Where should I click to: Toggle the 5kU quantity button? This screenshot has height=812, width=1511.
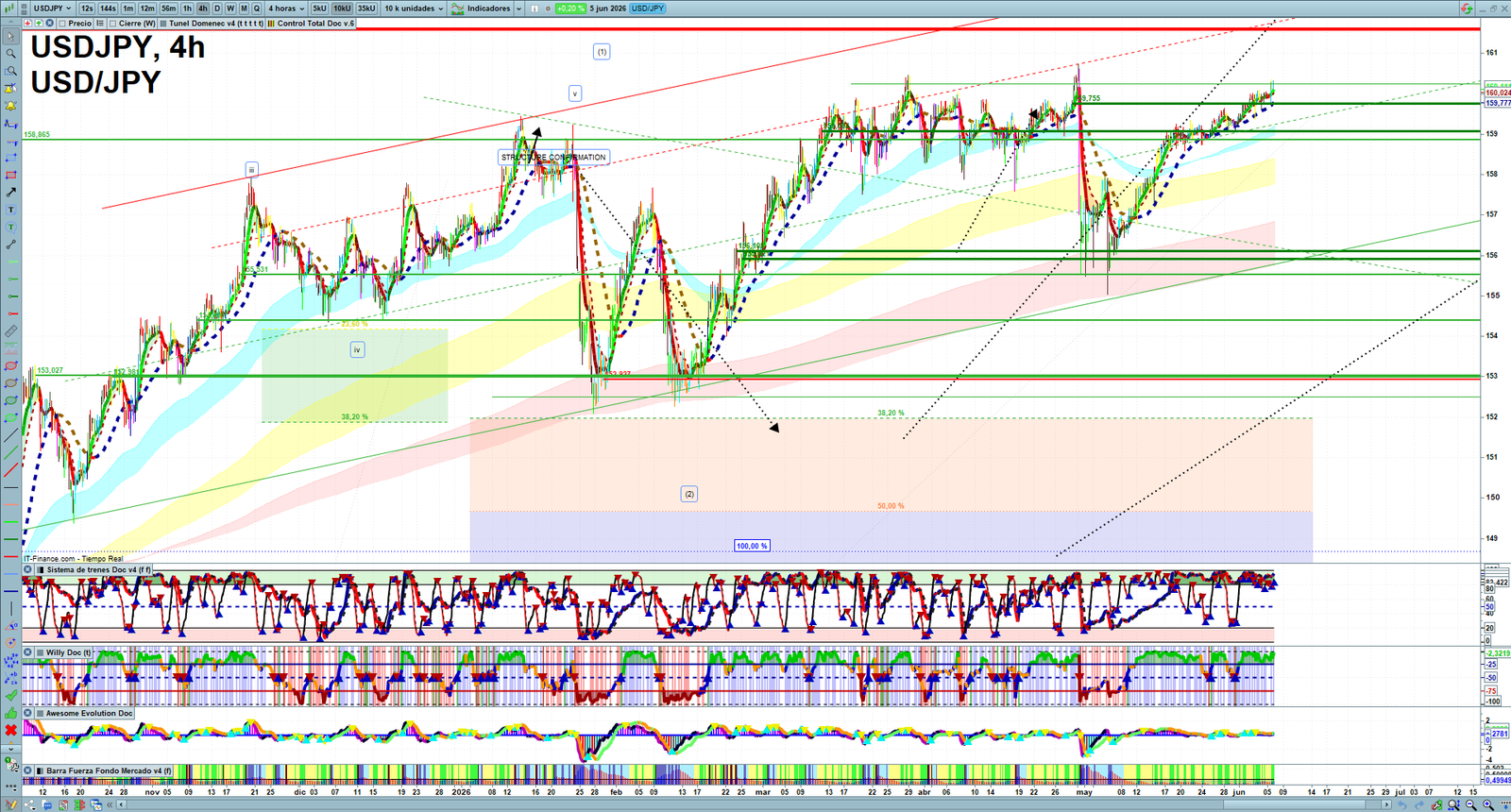pos(319,8)
